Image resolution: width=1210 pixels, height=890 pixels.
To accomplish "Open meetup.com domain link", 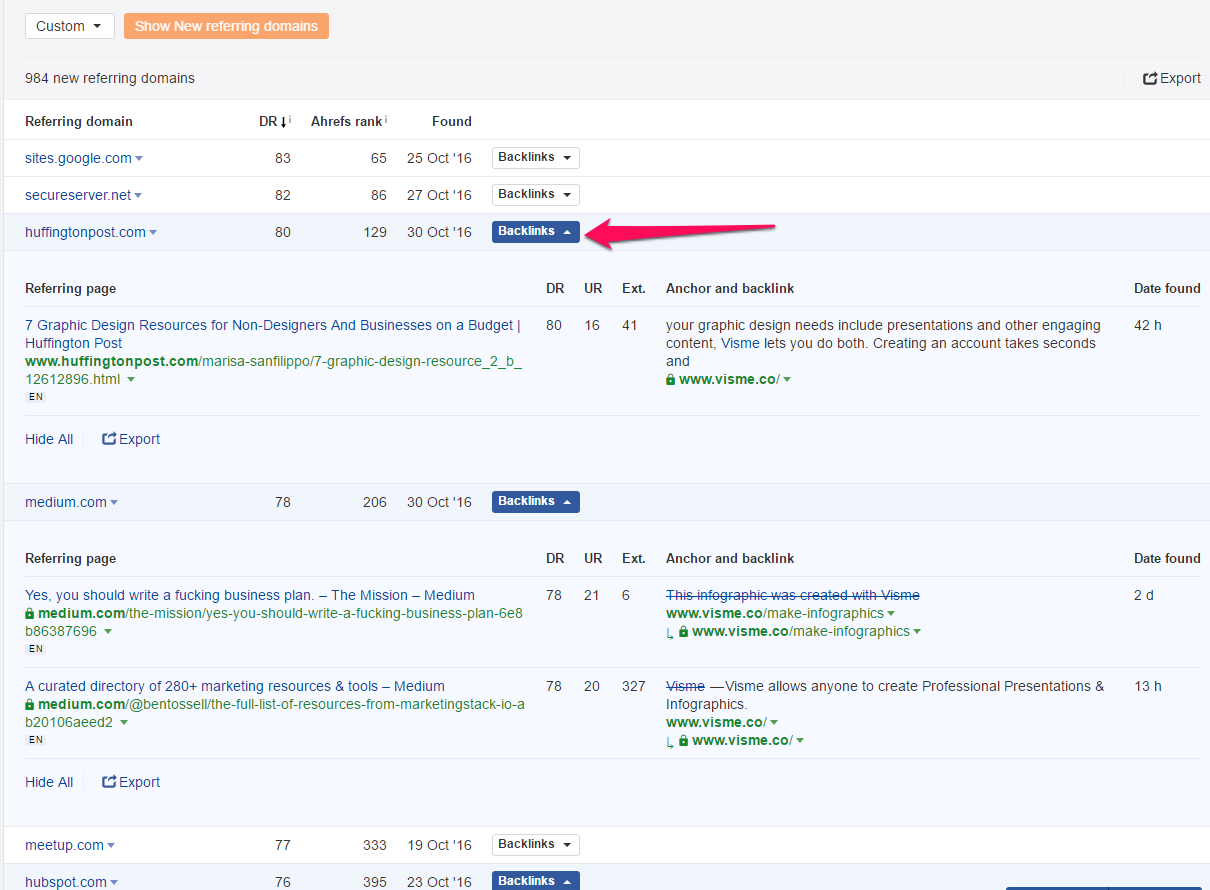I will pos(64,845).
